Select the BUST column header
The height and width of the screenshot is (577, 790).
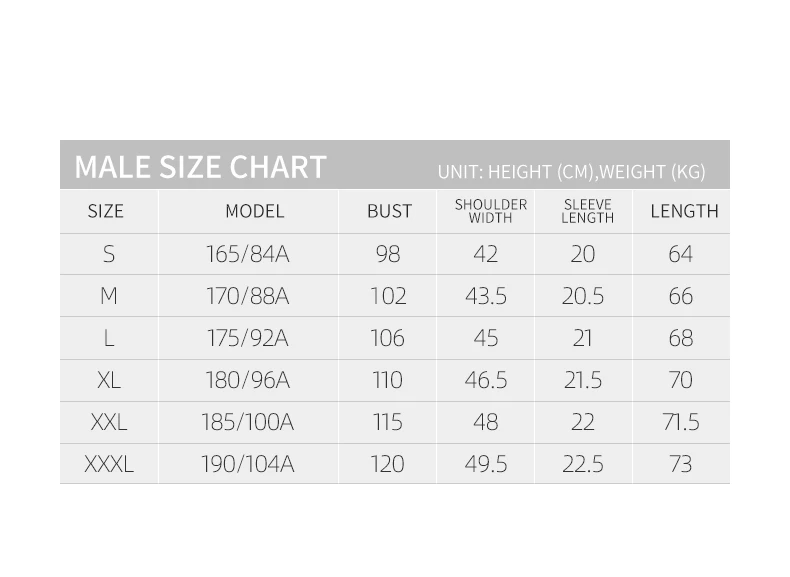[389, 211]
